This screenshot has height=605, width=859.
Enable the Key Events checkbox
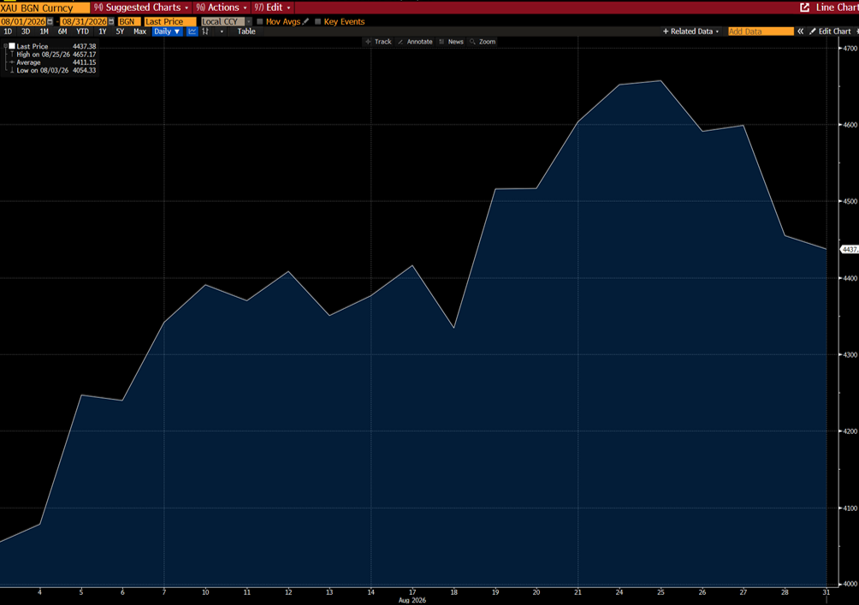coord(318,21)
